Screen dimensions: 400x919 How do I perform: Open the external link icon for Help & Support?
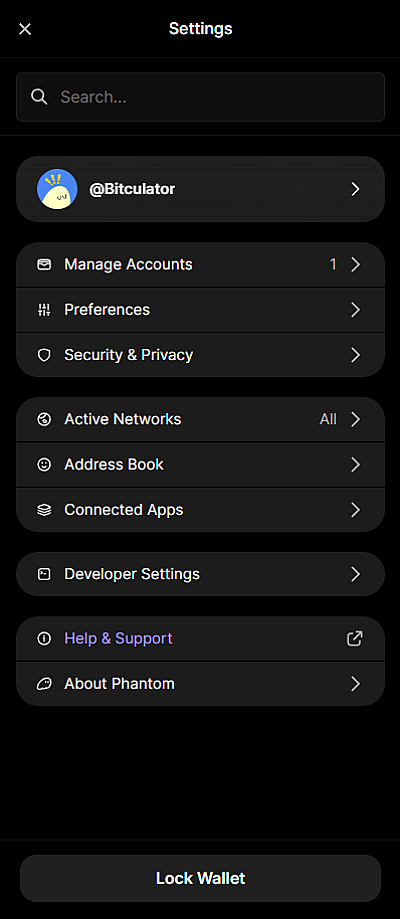(x=355, y=638)
